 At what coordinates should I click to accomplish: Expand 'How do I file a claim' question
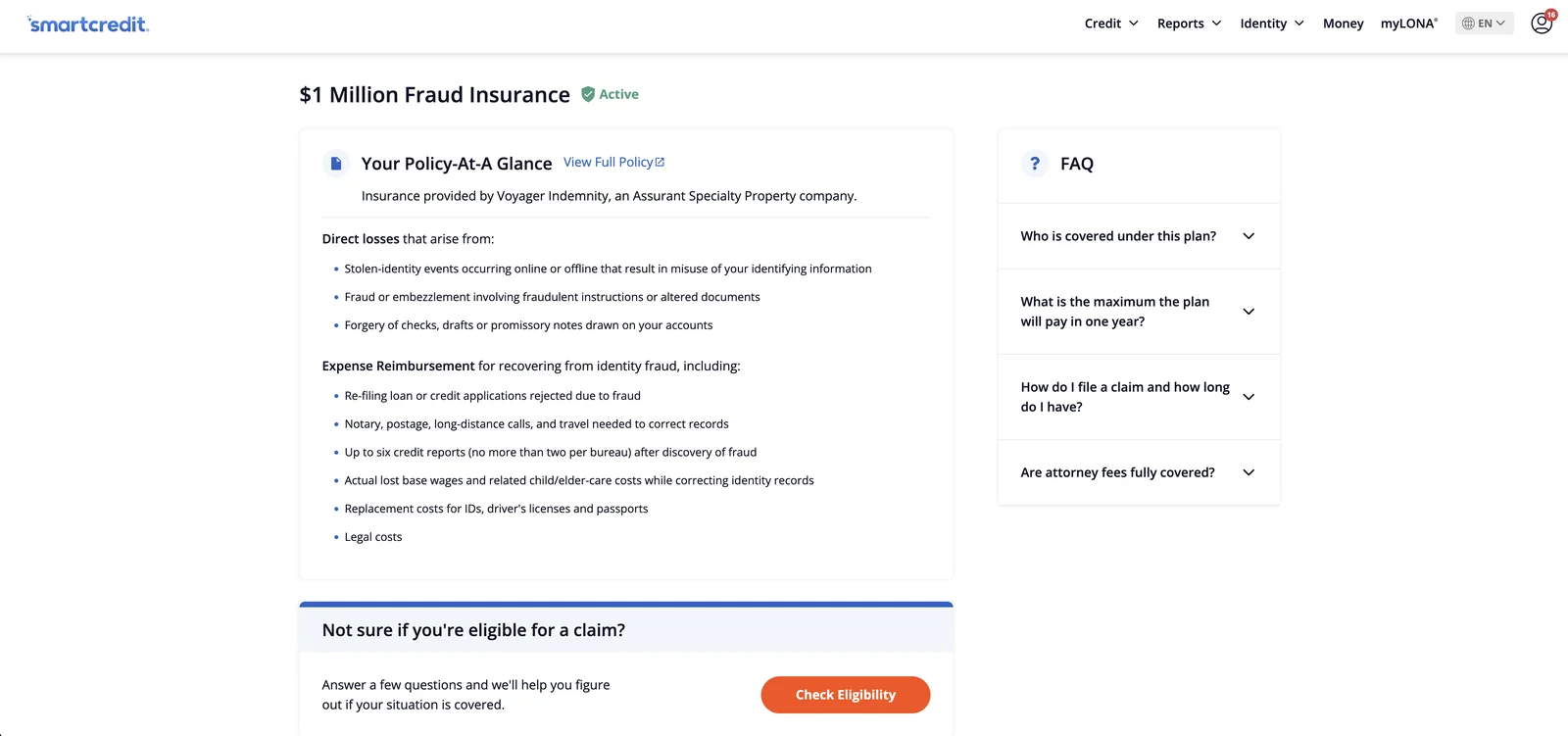tap(1139, 397)
